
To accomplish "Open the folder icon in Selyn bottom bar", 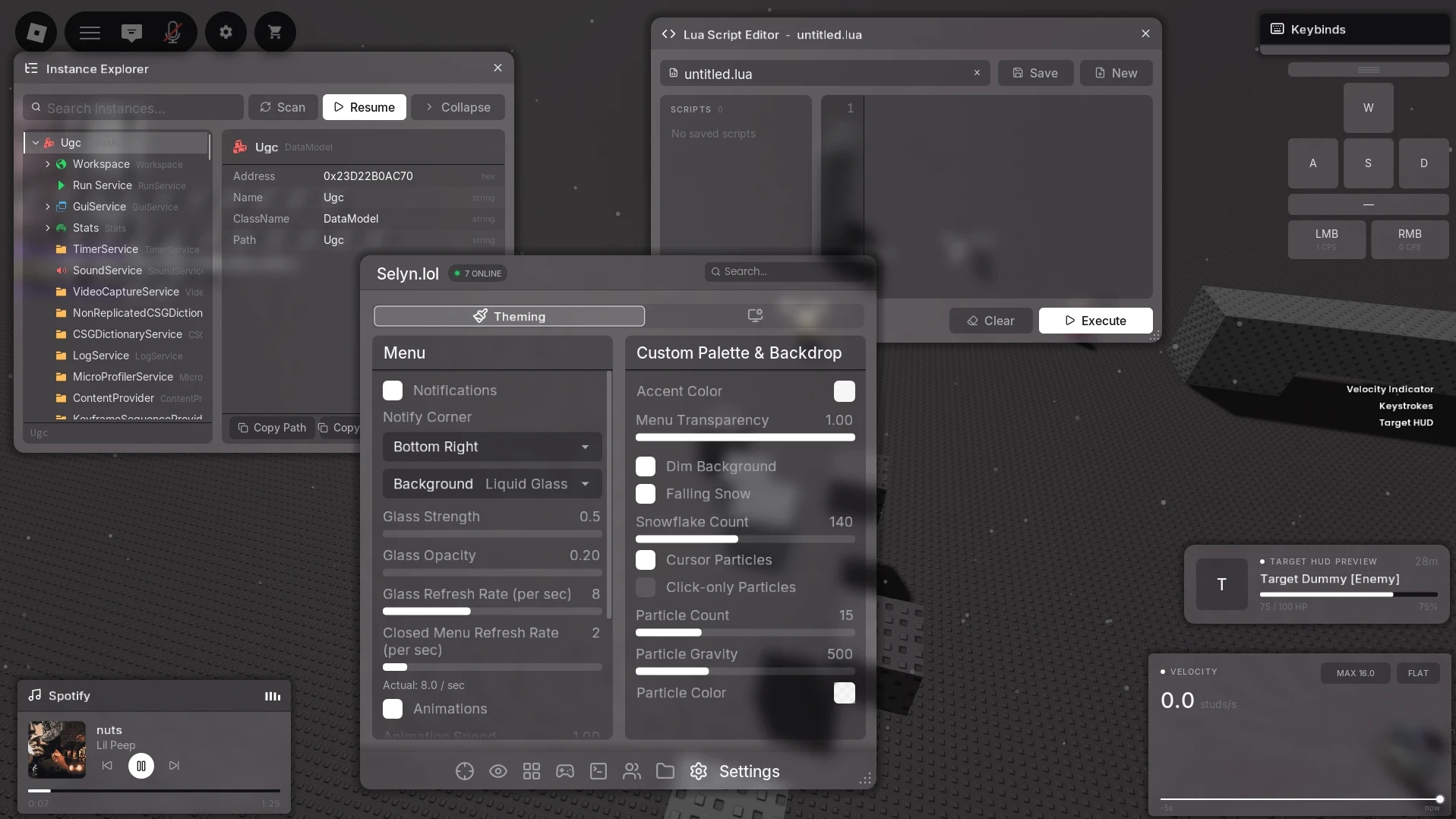I will [x=665, y=771].
